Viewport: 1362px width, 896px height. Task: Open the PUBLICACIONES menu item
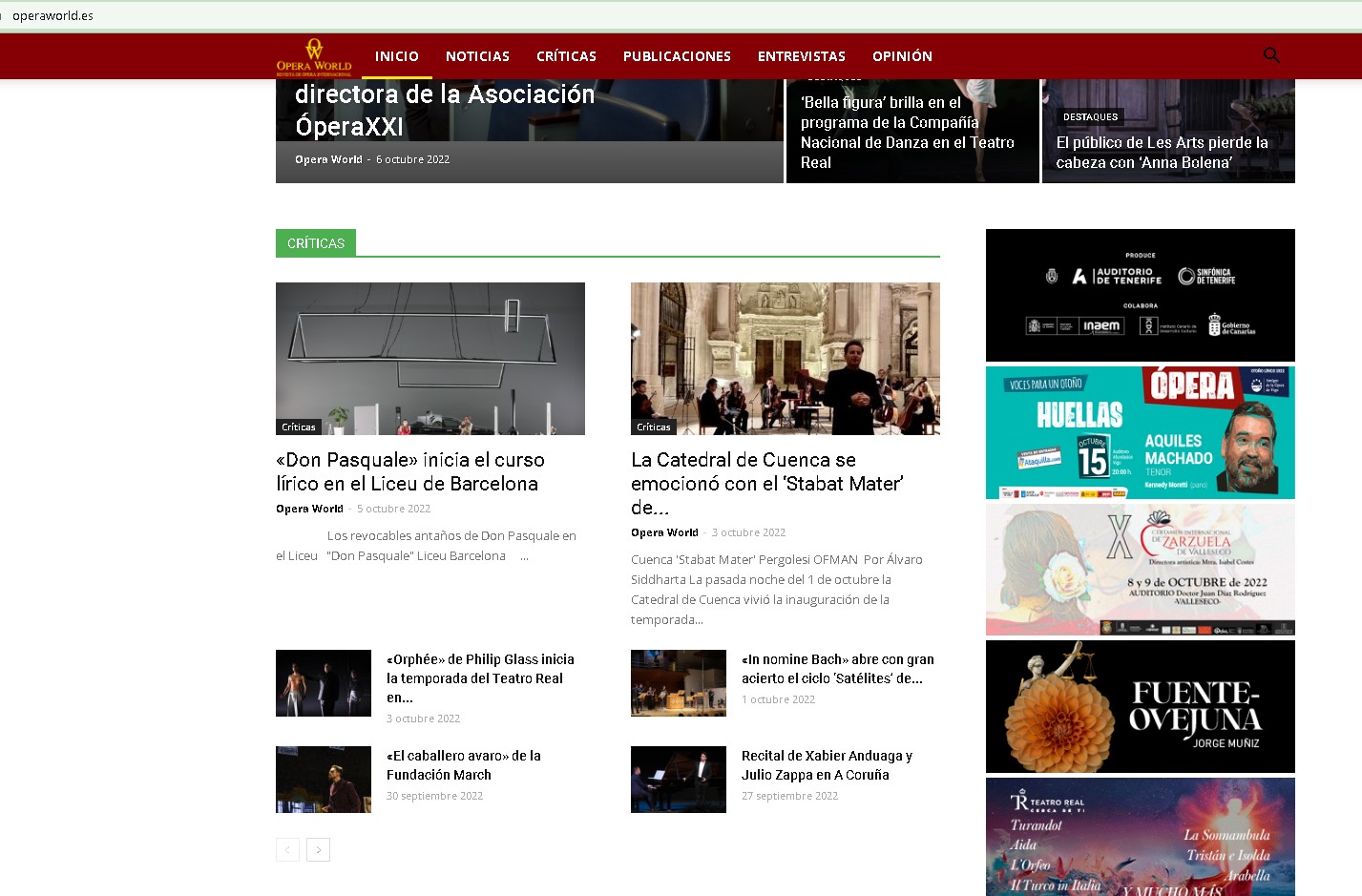coord(677,56)
